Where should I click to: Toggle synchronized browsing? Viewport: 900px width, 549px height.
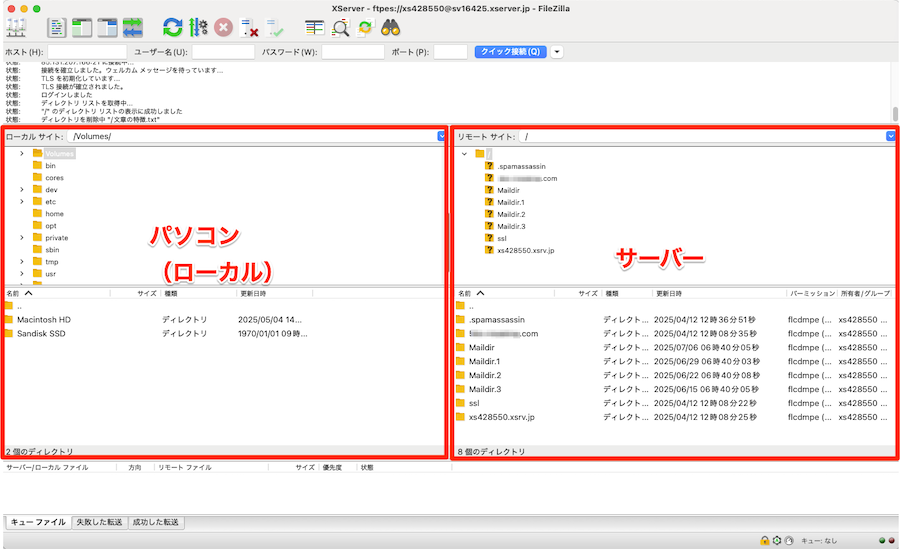pyautogui.click(x=365, y=28)
